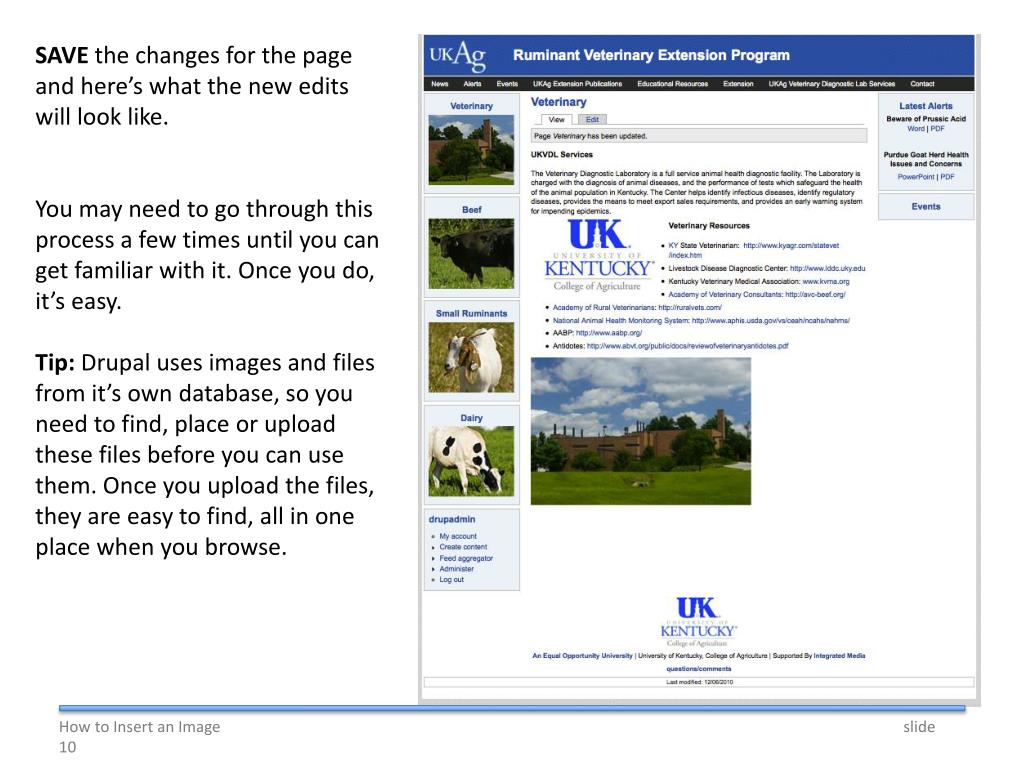The image size is (1024, 768).
Task: Open the Integrated Media footer link
Action: 839,656
